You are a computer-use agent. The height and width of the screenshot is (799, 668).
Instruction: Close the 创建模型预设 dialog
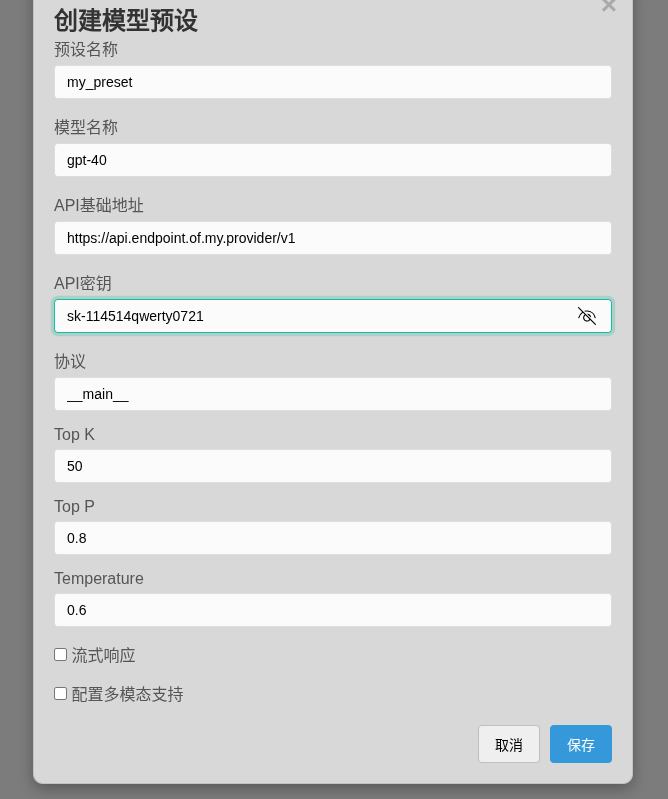608,6
